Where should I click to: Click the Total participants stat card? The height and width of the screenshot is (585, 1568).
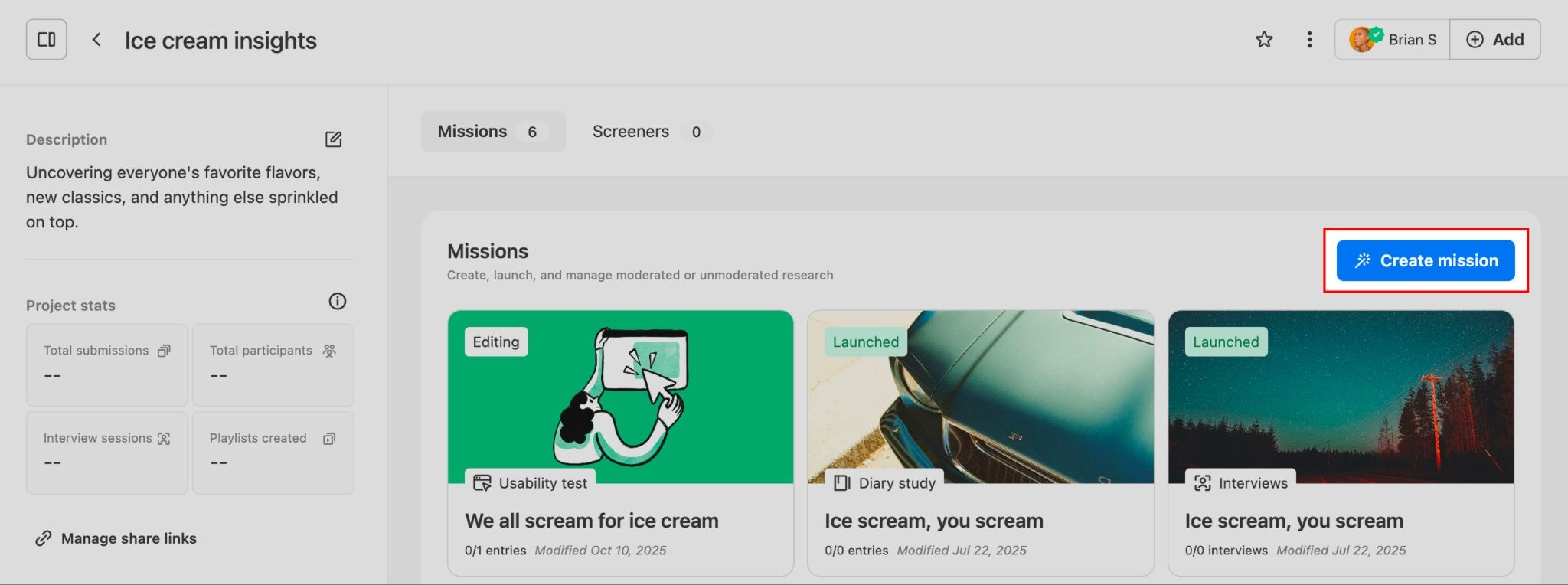coord(273,364)
